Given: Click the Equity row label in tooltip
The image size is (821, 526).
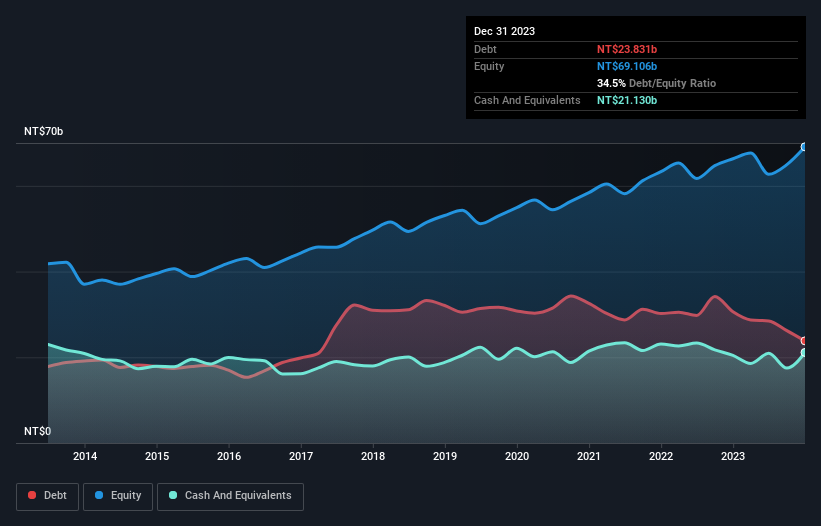Looking at the screenshot, I should [x=489, y=66].
